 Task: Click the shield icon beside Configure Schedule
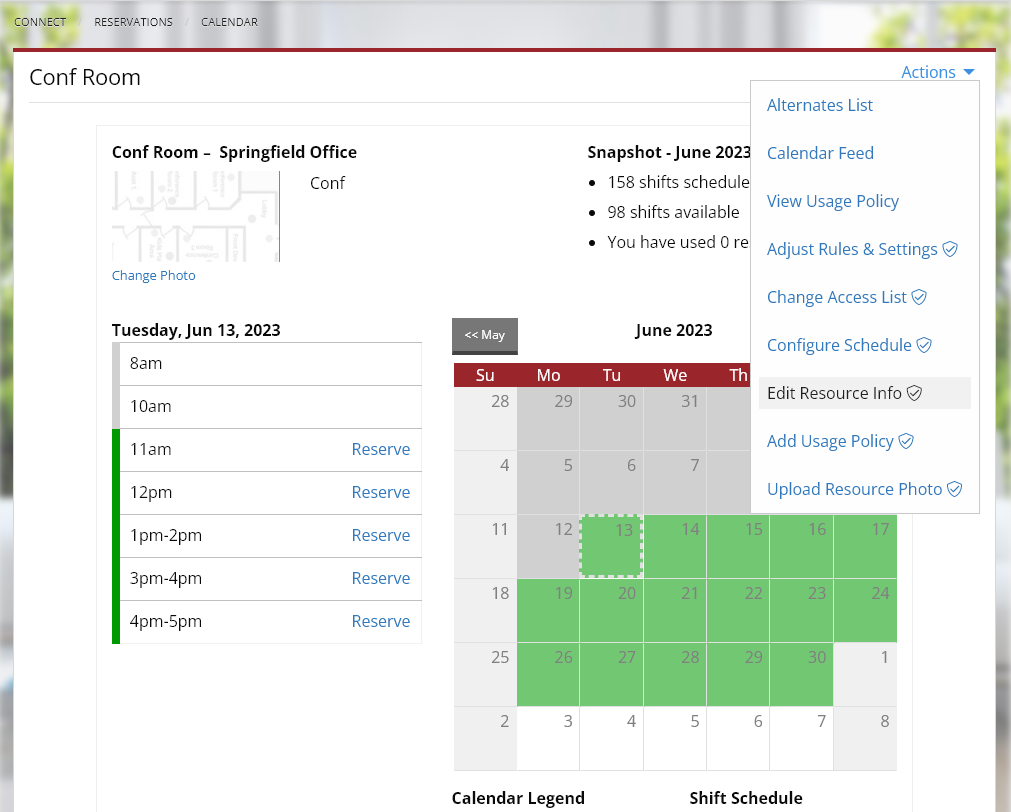[x=924, y=345]
